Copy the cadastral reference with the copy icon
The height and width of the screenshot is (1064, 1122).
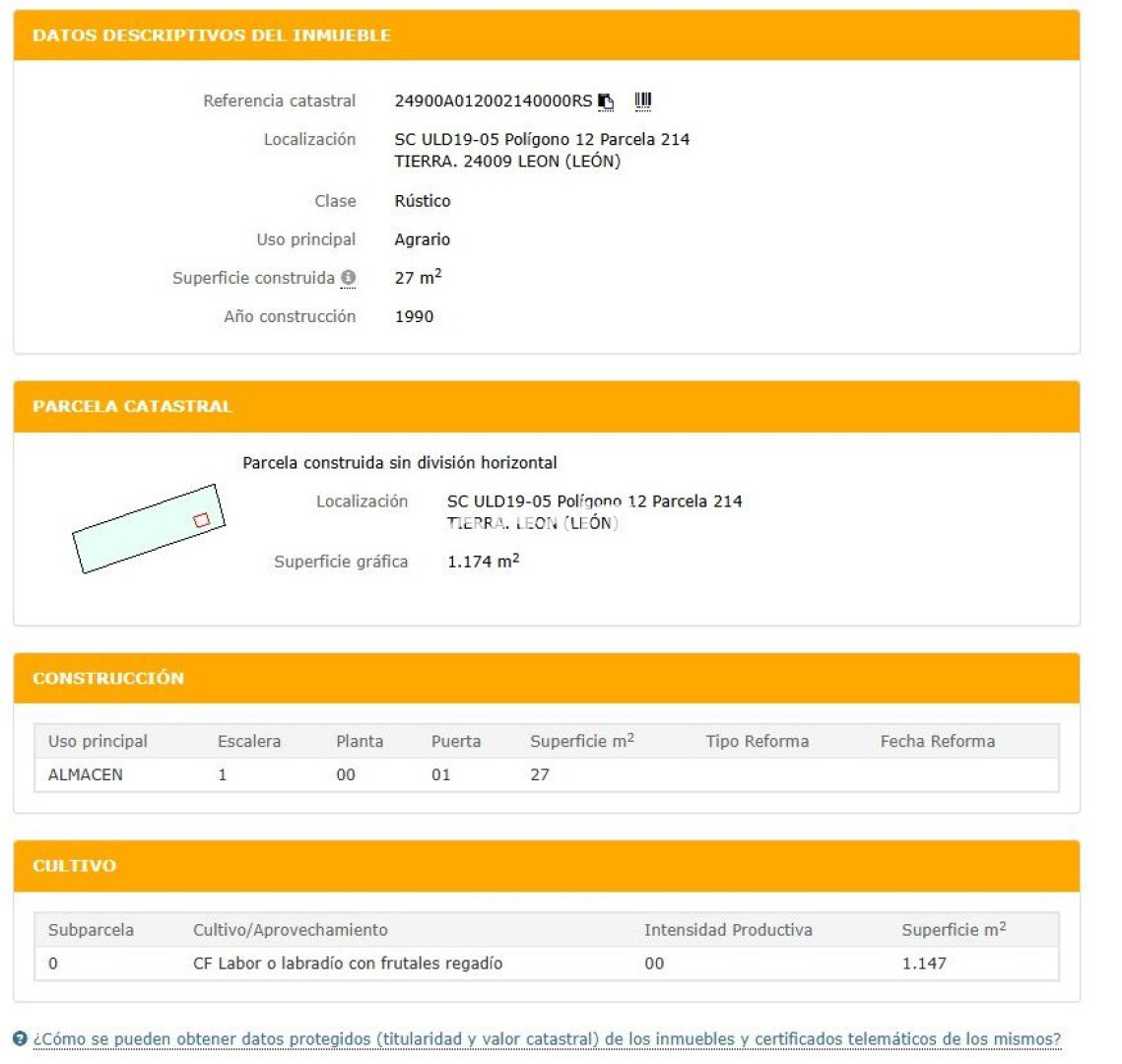[x=607, y=101]
